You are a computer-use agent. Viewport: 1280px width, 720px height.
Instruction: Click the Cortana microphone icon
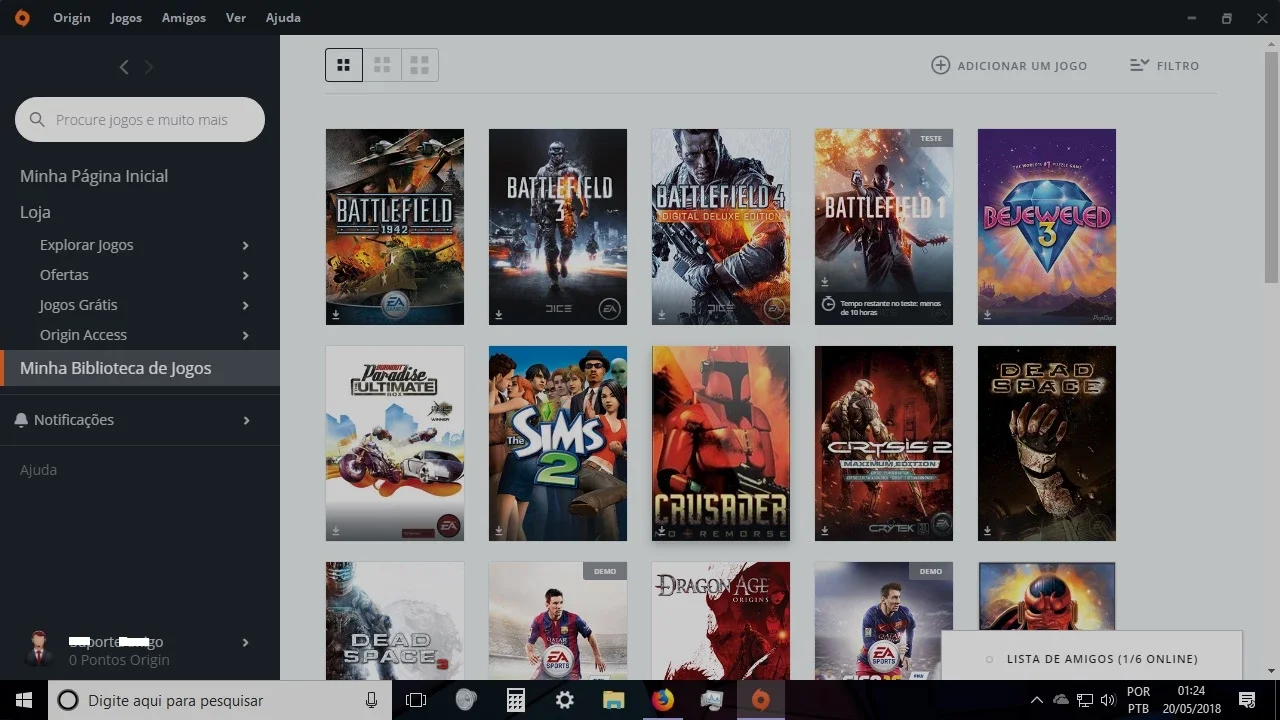click(371, 700)
